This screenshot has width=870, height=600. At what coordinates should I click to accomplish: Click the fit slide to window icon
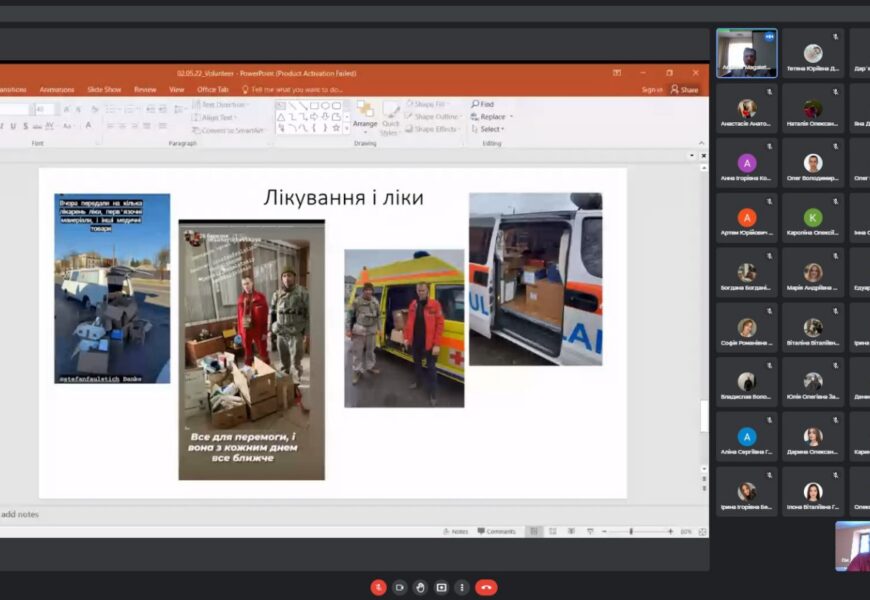tap(702, 531)
